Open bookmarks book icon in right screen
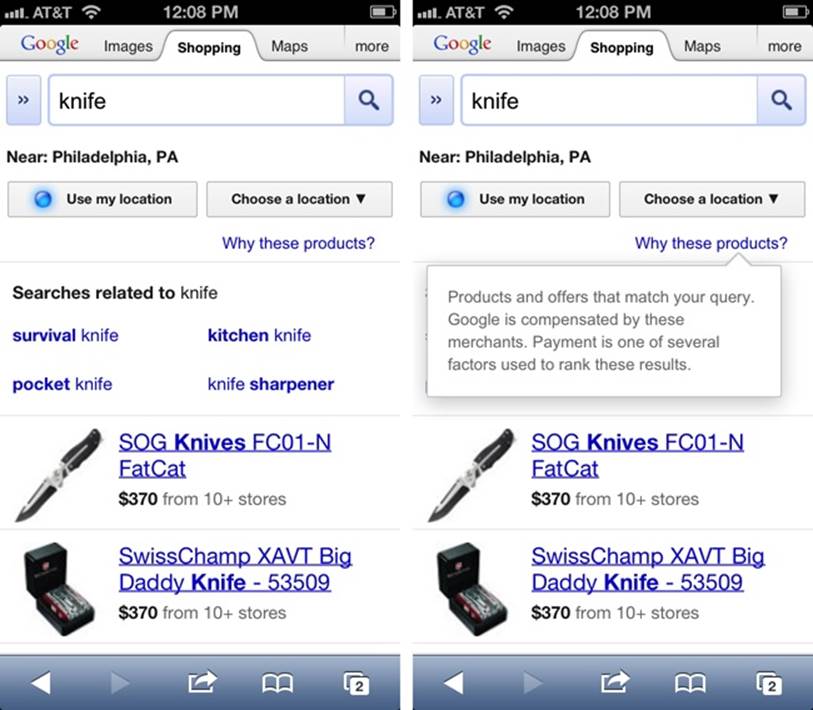This screenshot has height=710, width=813. pos(690,683)
